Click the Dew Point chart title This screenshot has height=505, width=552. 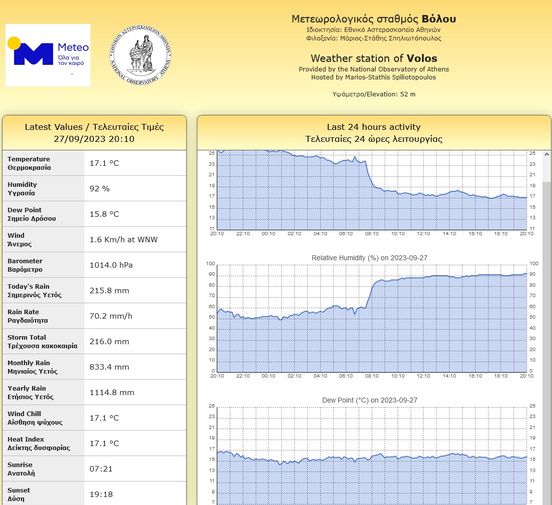(369, 400)
